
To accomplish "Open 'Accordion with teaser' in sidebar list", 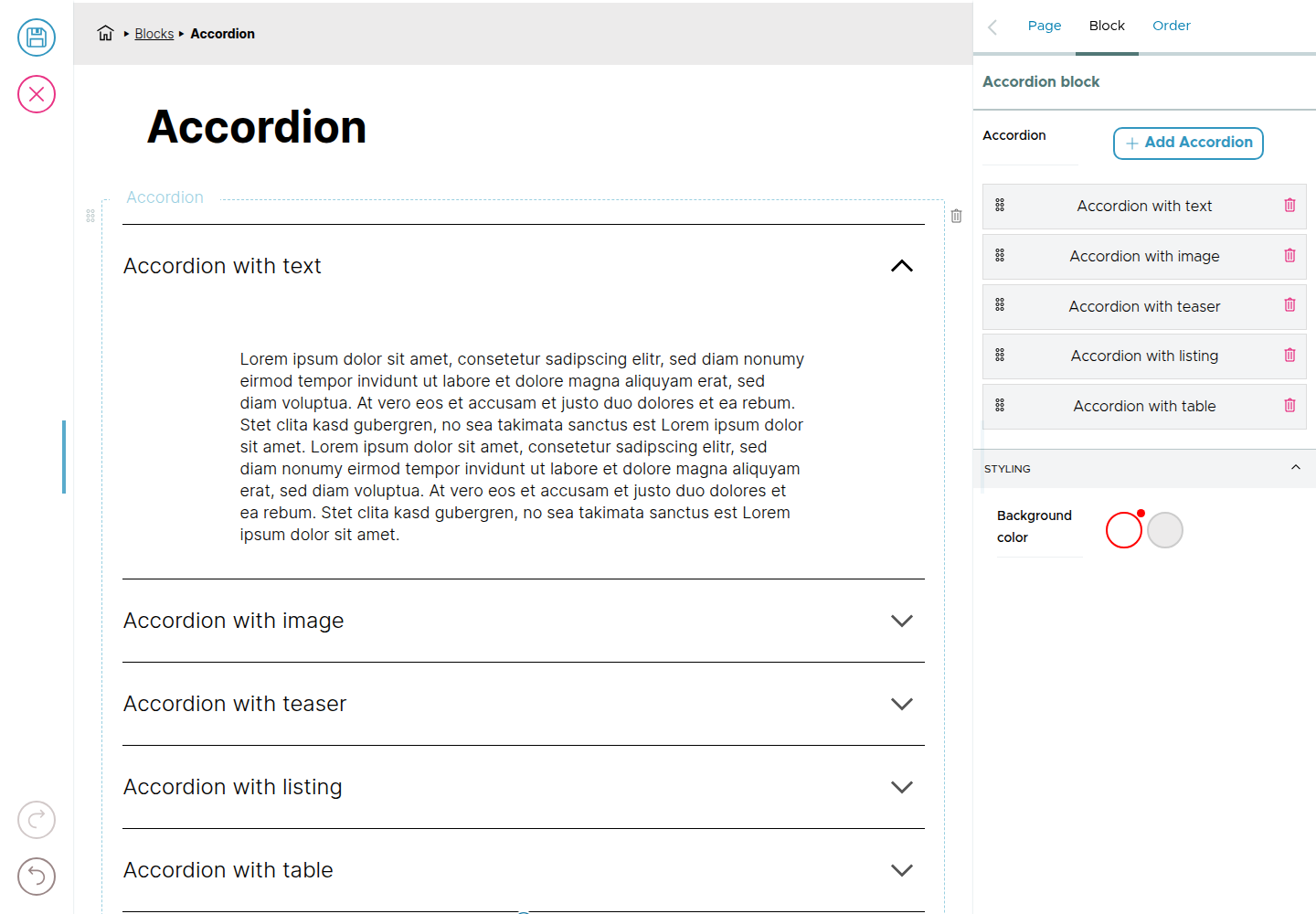I will (1144, 306).
